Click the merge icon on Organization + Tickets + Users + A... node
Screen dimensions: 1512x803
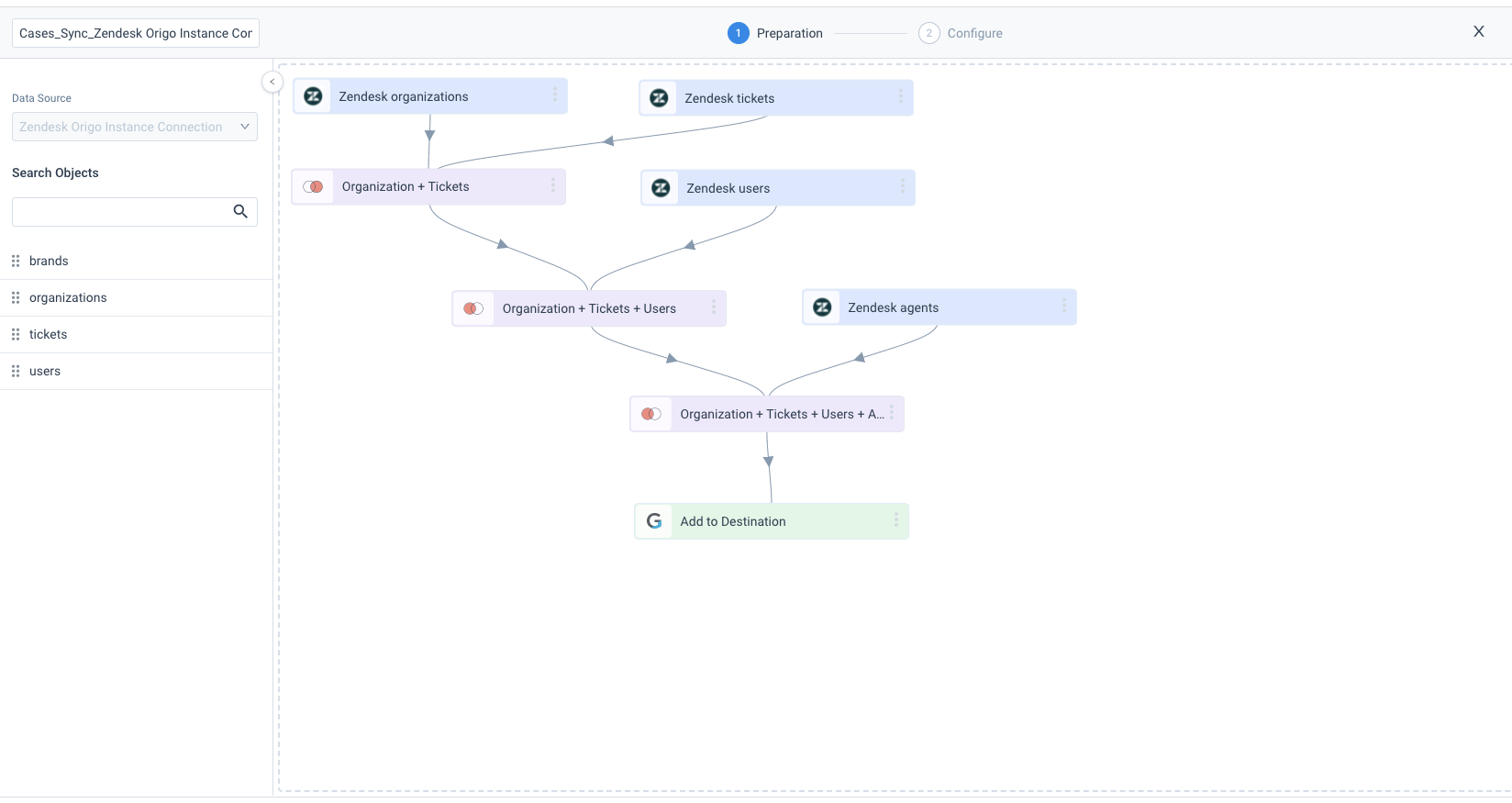pos(651,414)
